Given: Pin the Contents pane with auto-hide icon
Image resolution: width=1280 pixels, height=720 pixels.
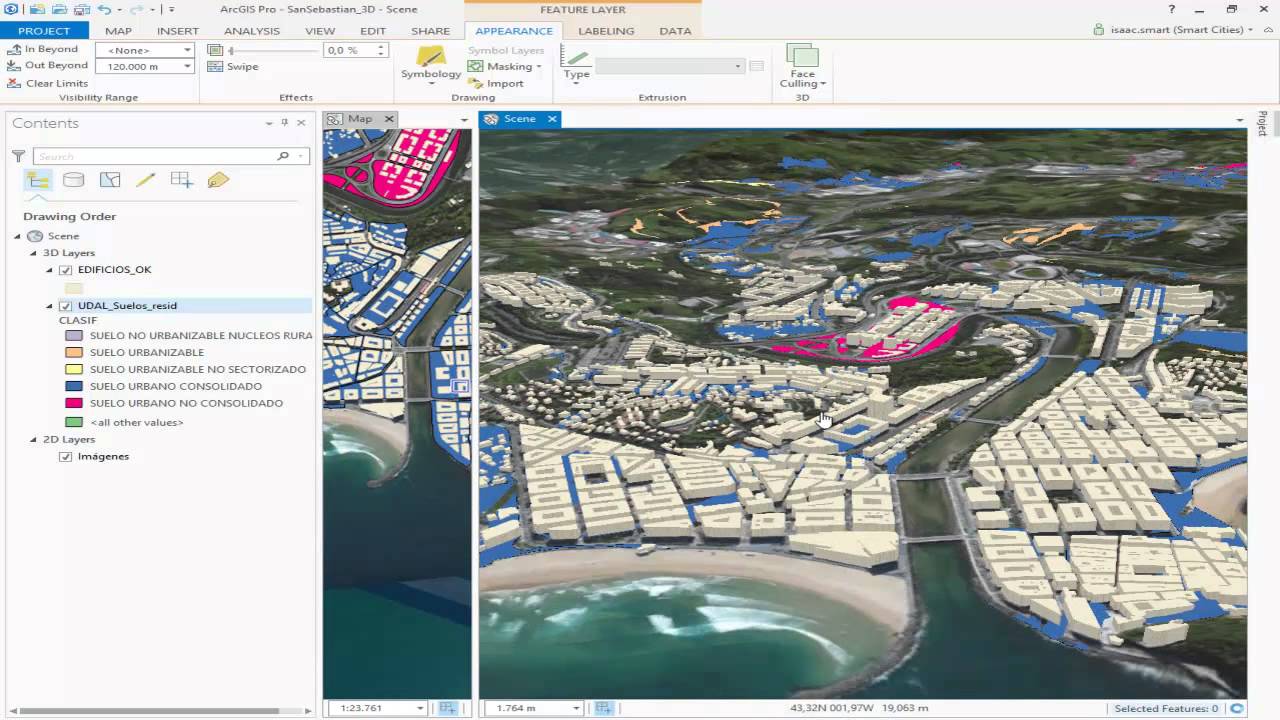Looking at the screenshot, I should (x=284, y=123).
